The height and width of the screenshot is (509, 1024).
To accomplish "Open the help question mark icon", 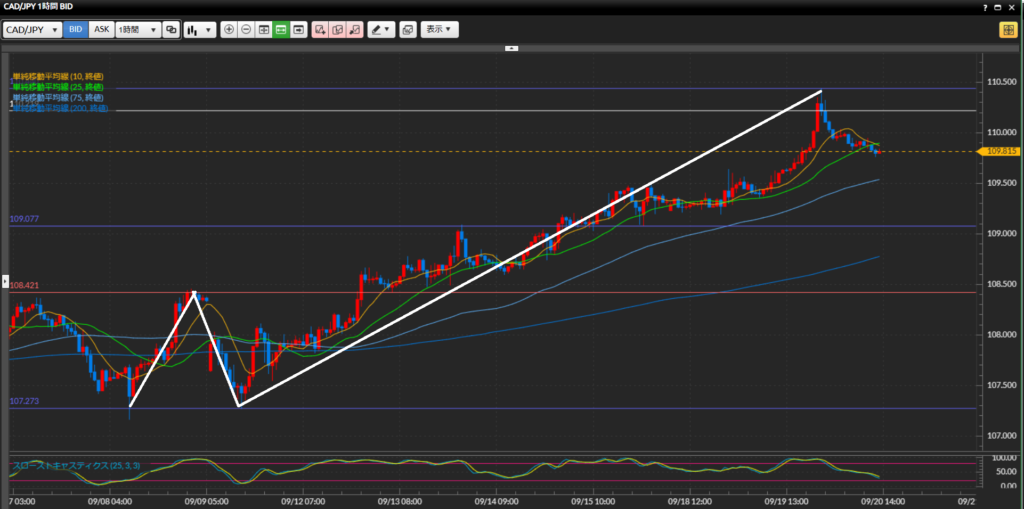I will [1001, 8].
